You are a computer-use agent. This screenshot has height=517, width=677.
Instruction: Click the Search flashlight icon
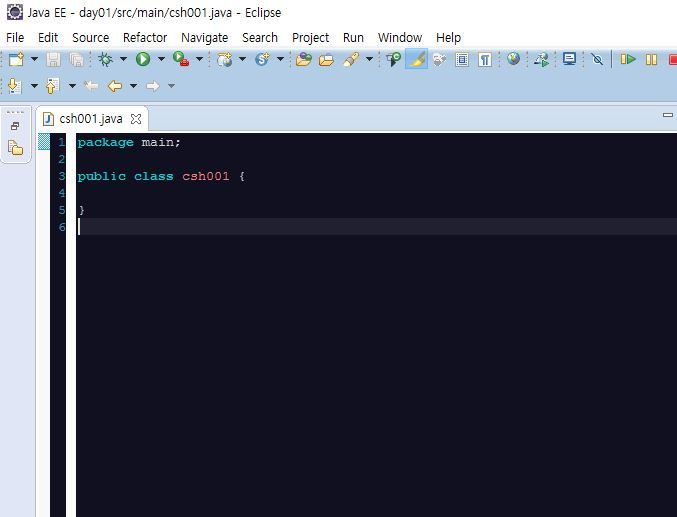351,59
